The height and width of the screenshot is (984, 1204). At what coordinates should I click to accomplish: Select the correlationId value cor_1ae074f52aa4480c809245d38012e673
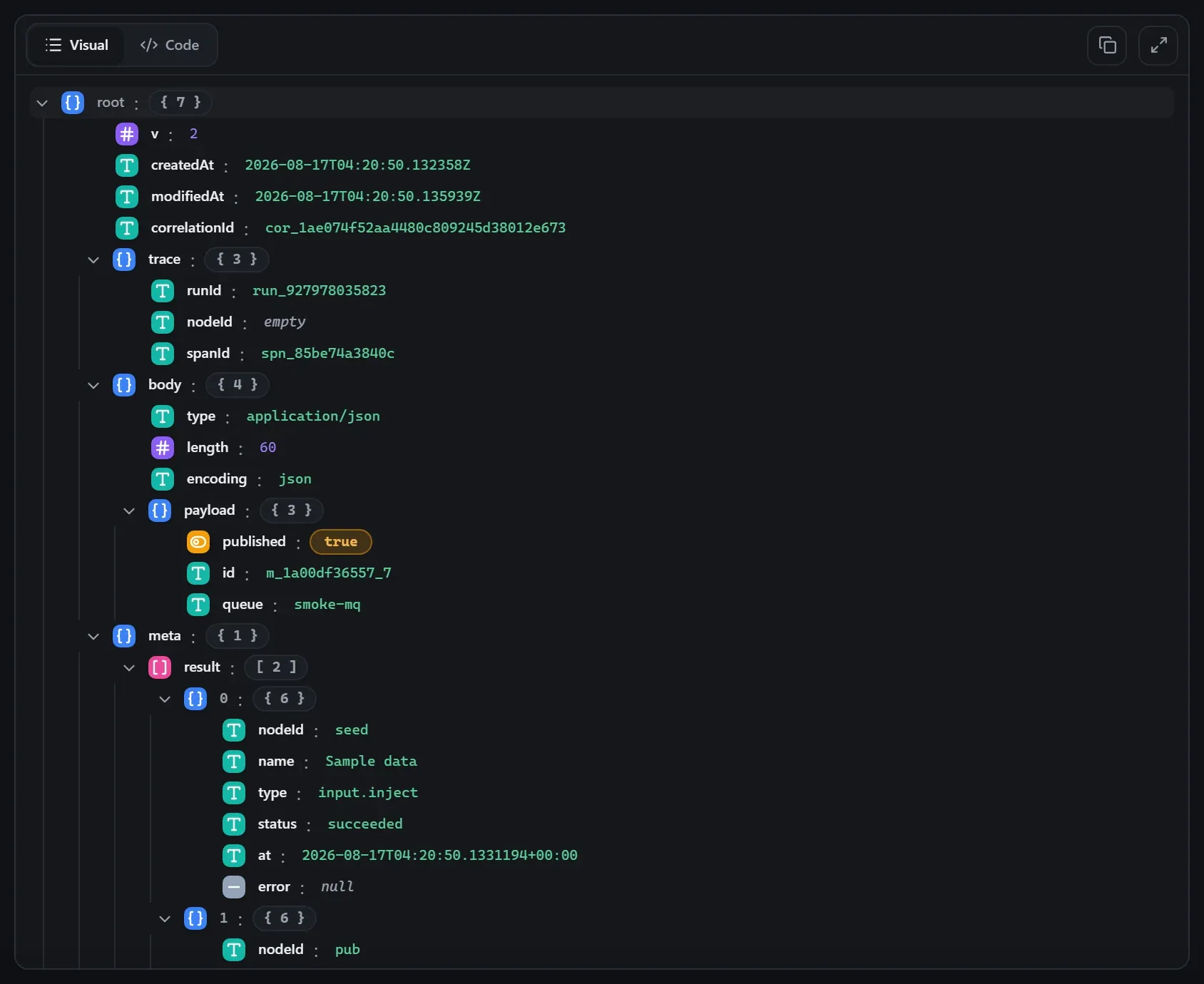pos(416,228)
